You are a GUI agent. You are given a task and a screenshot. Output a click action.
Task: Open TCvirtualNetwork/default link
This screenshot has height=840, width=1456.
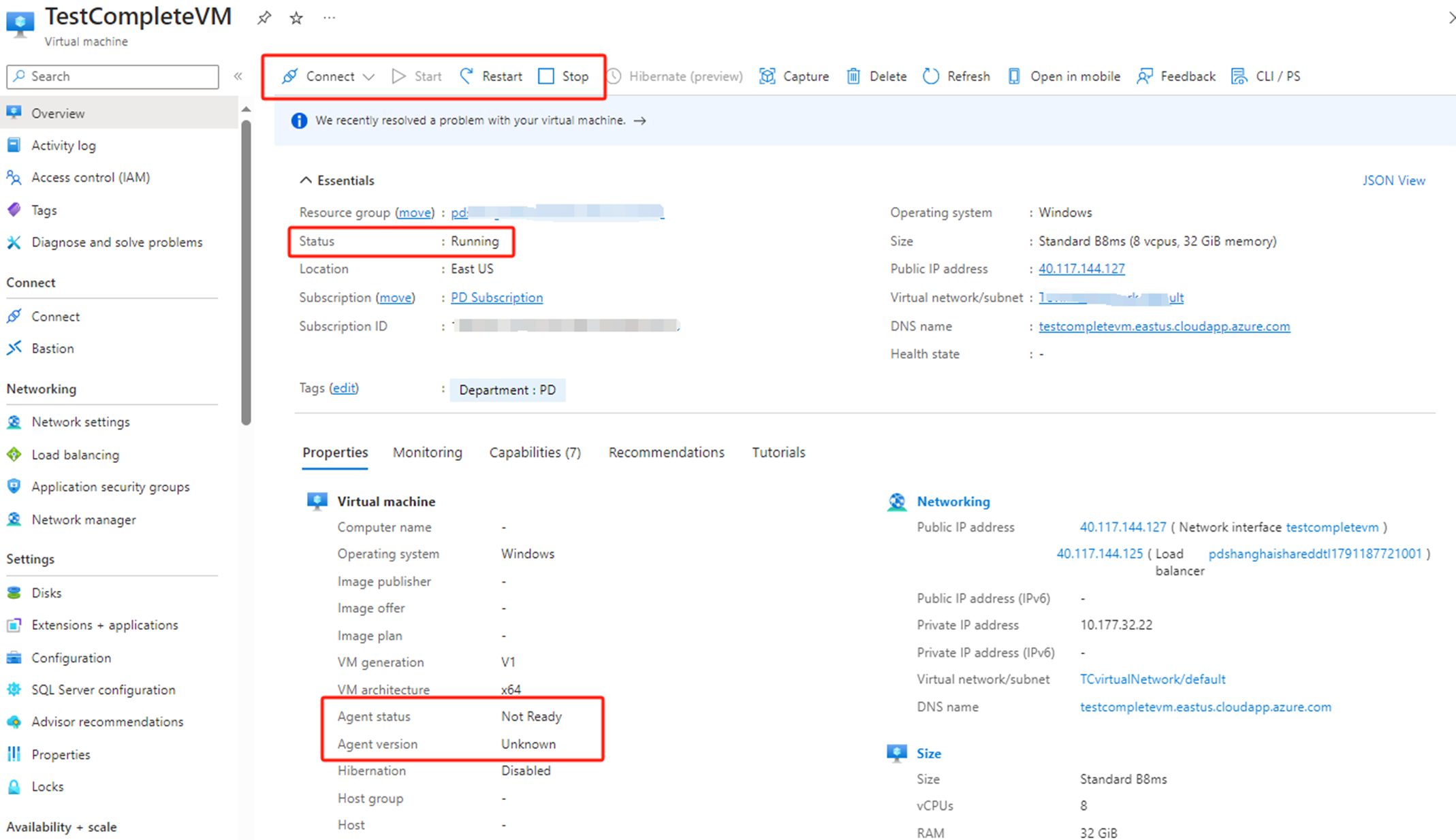pos(1152,679)
